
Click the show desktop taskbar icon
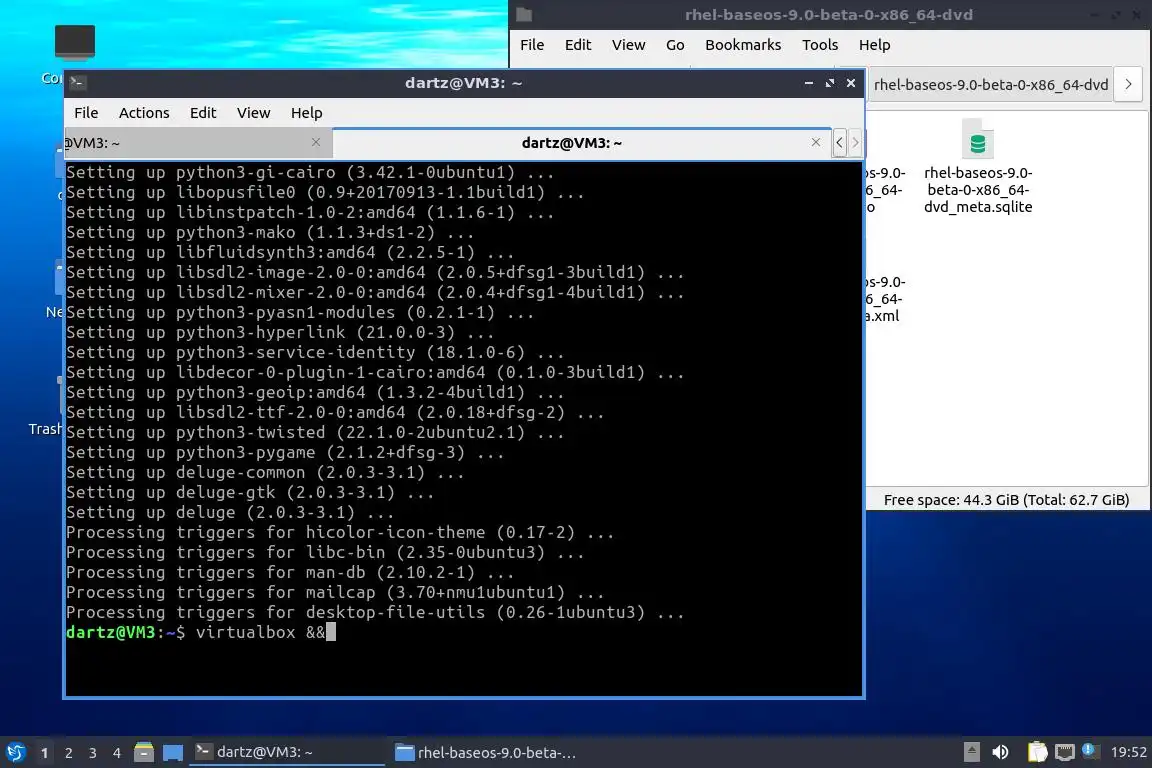(x=173, y=752)
